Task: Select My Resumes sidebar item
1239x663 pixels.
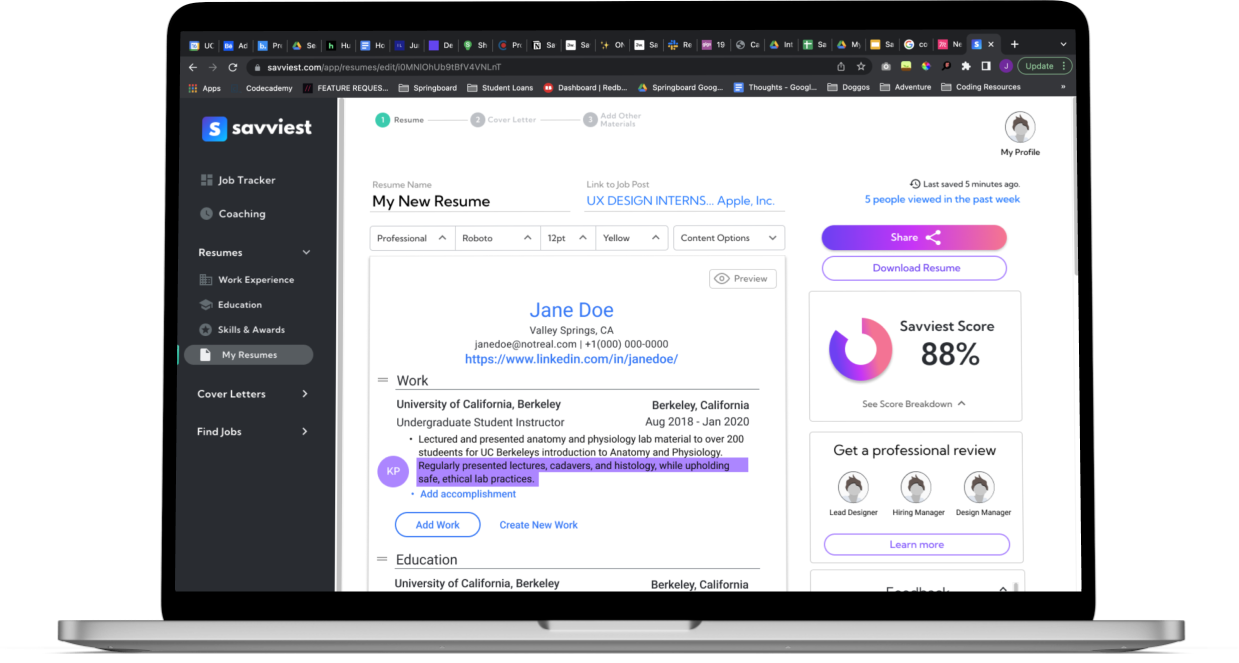Action: pos(248,355)
